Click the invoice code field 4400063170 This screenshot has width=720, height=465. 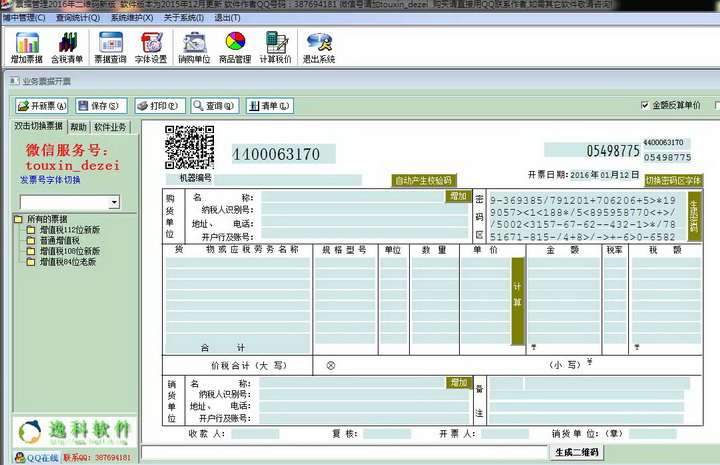[x=283, y=154]
